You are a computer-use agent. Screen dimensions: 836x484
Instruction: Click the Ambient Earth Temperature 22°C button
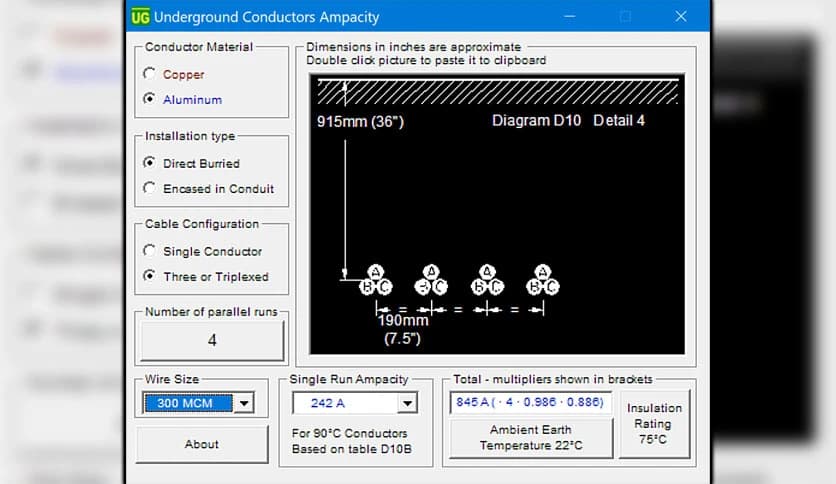pos(530,438)
